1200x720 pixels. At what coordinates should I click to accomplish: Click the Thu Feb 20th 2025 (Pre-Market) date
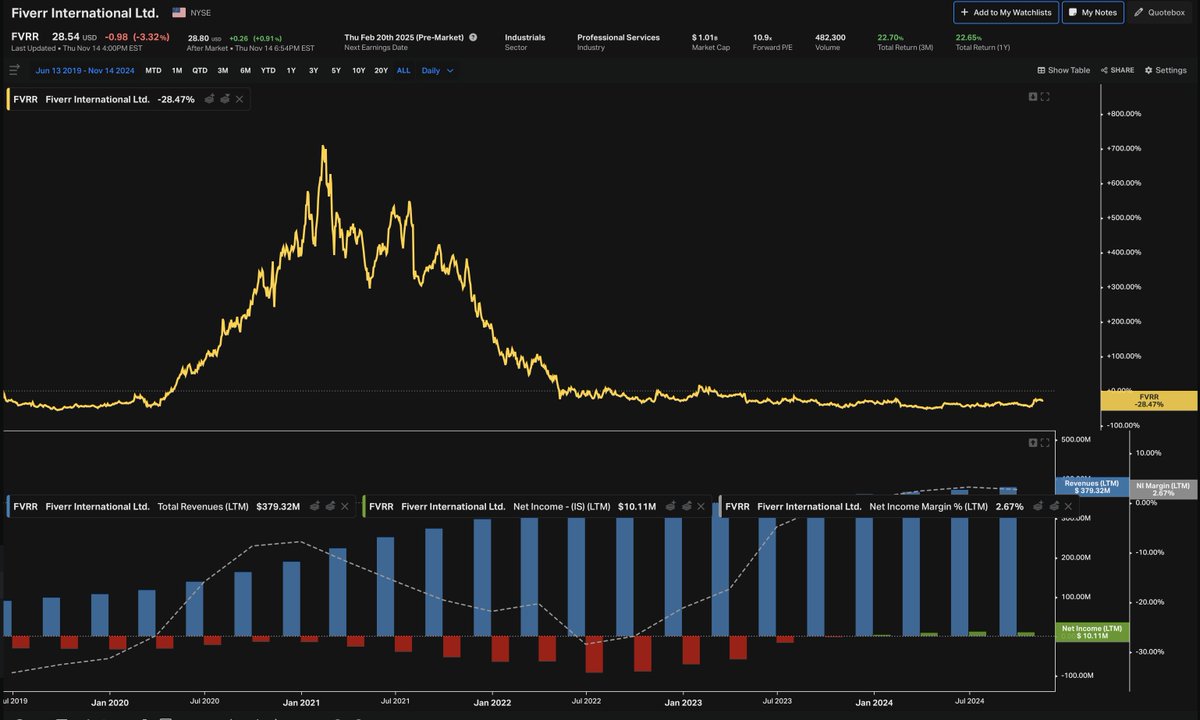(x=404, y=37)
